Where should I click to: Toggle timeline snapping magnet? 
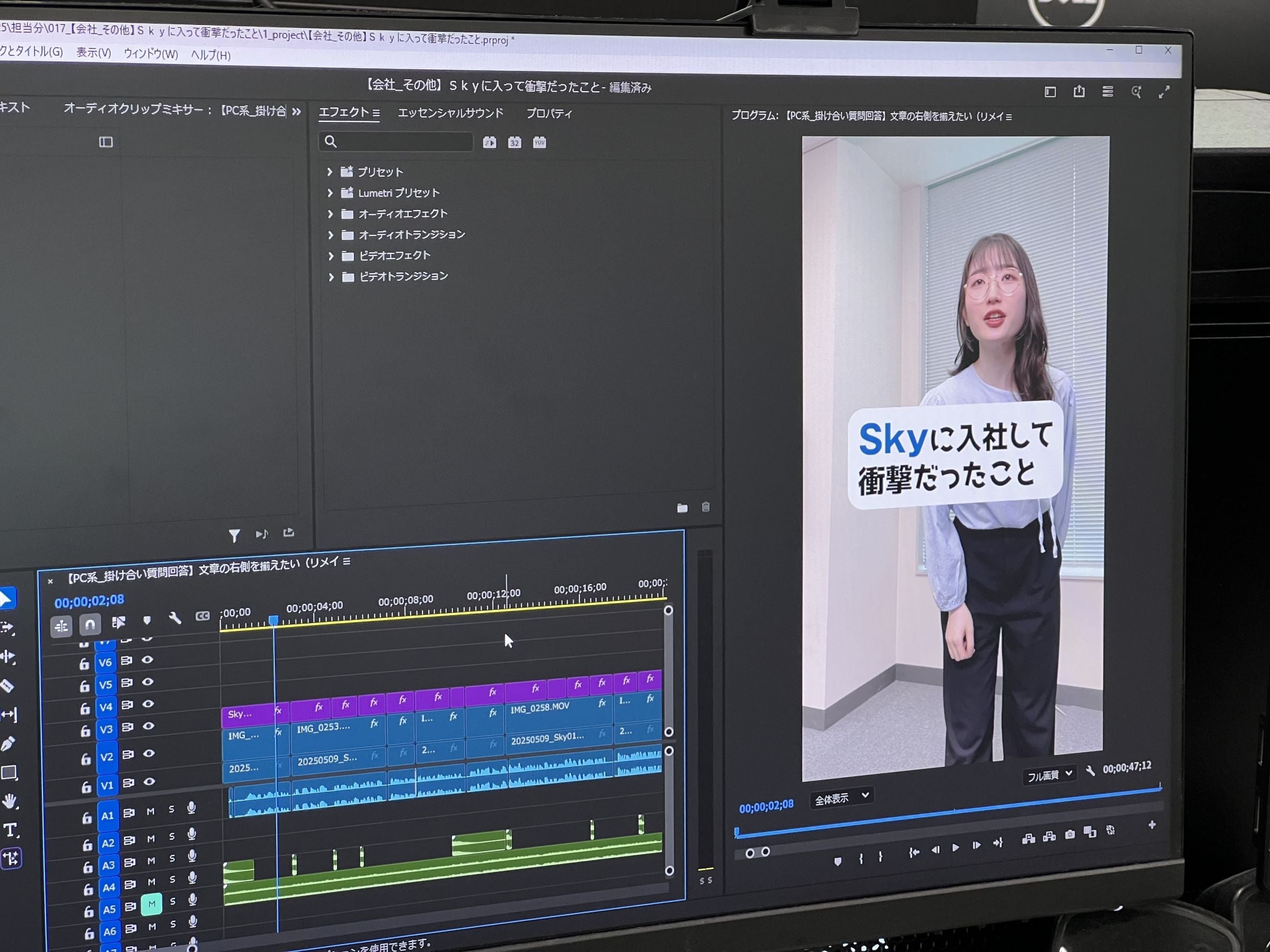(x=90, y=624)
